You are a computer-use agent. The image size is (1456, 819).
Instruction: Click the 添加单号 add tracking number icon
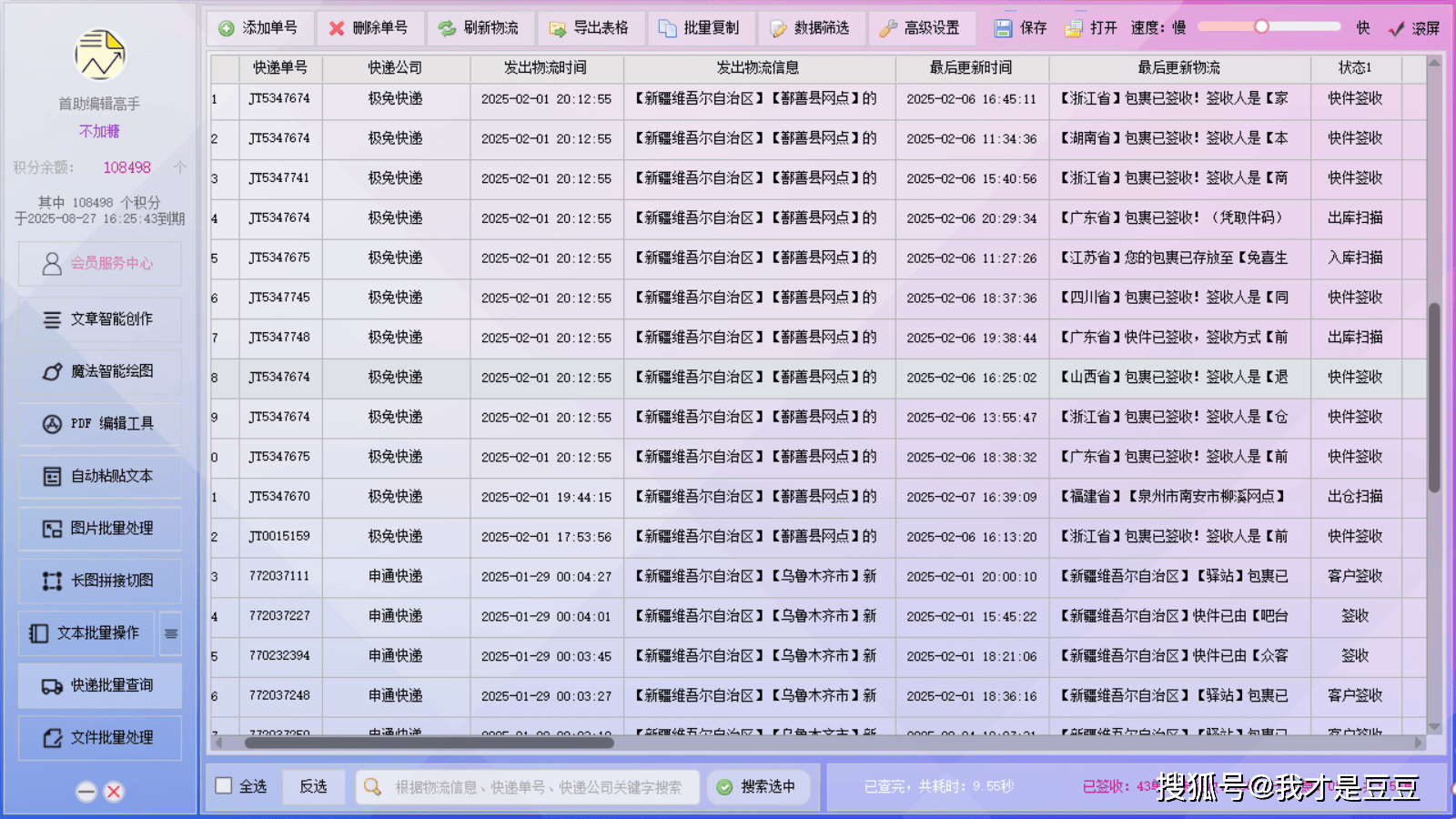click(x=227, y=29)
